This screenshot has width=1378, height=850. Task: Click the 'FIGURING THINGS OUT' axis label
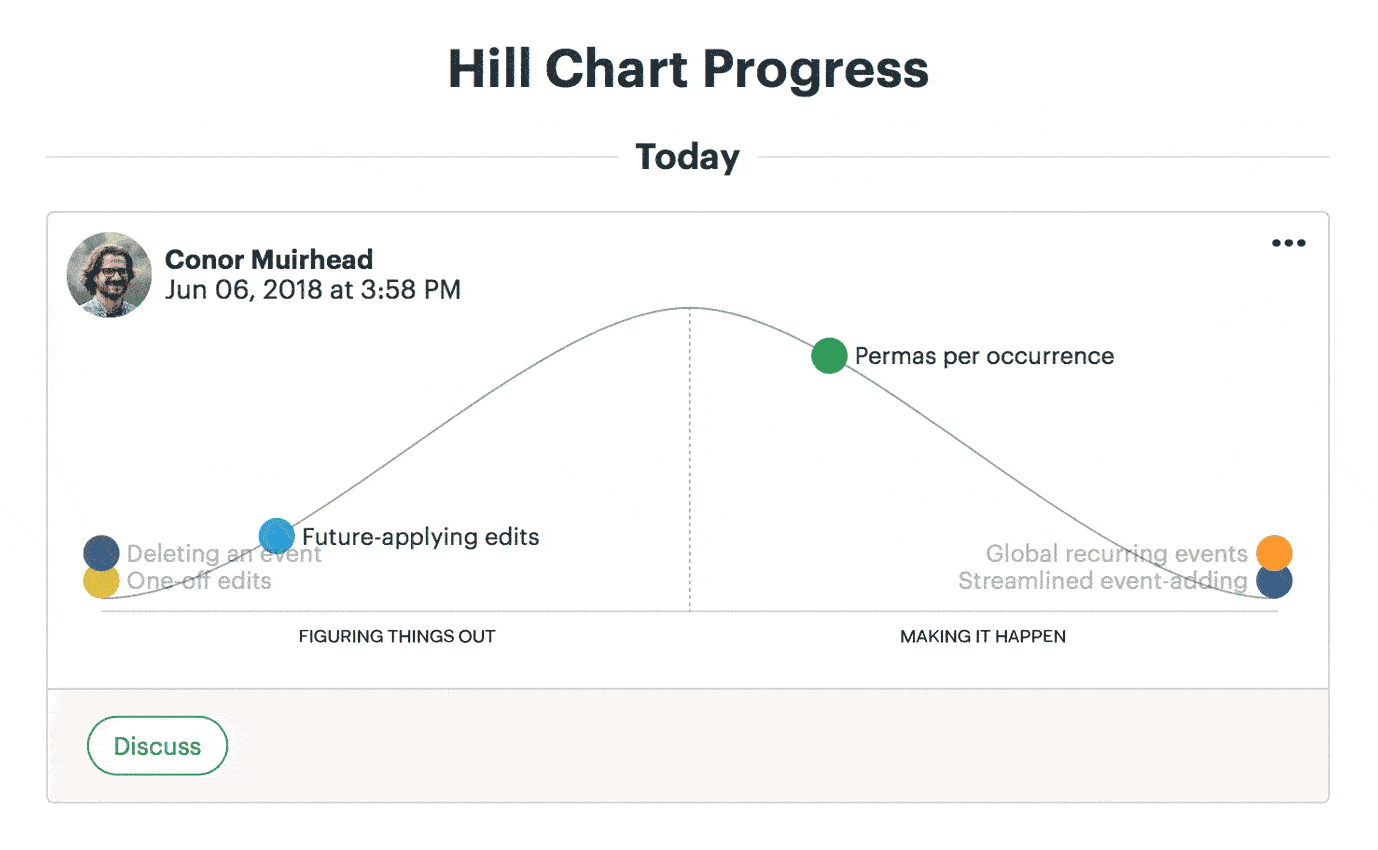pos(397,636)
